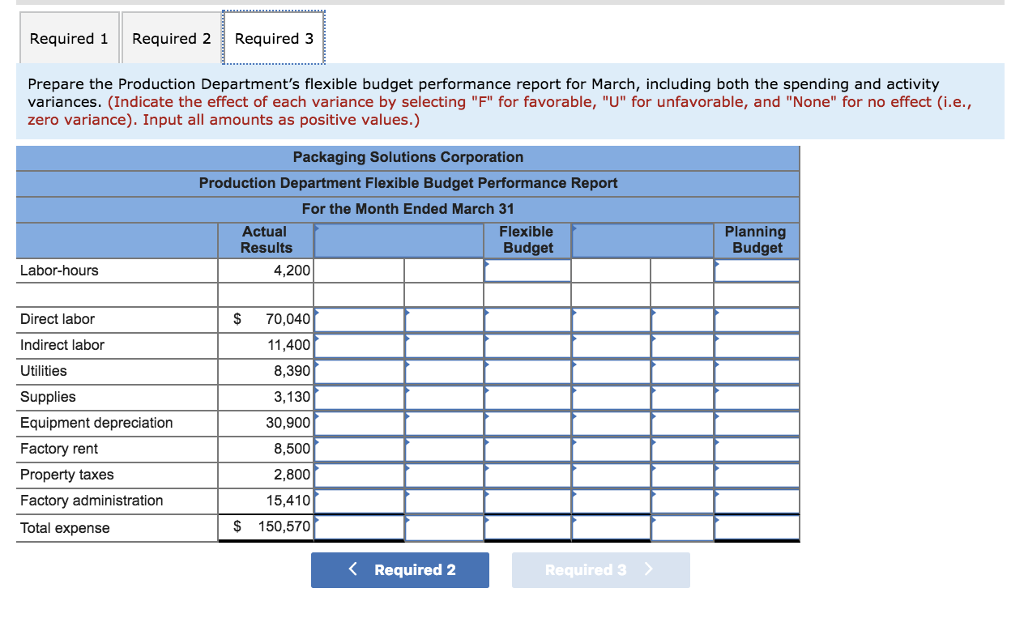This screenshot has width=1024, height=635.
Task: Click Factory rent Flexible Budget input cell
Action: coord(528,449)
